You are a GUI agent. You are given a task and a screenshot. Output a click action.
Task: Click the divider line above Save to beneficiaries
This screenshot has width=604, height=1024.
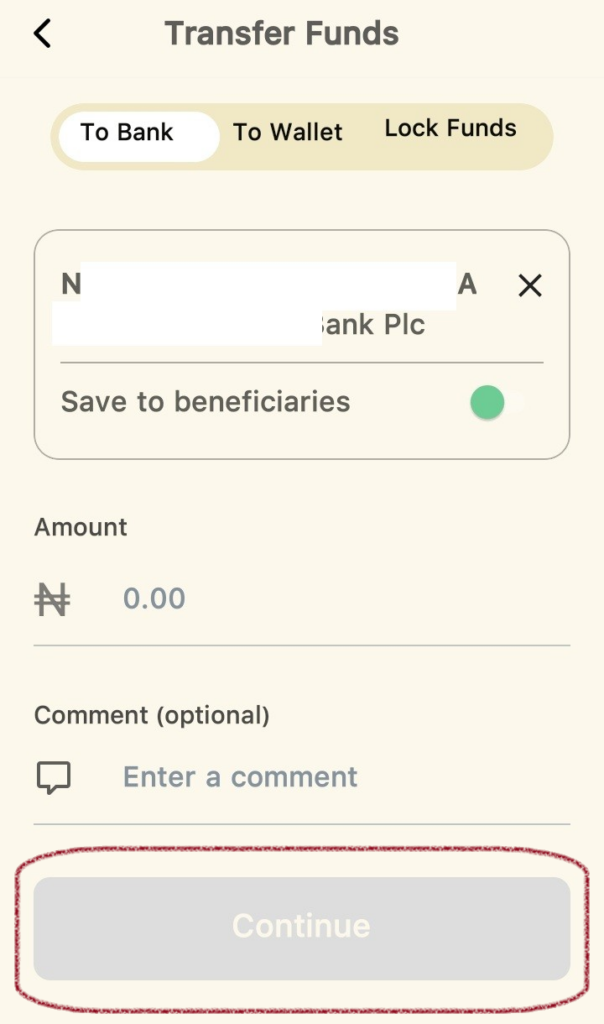(302, 362)
